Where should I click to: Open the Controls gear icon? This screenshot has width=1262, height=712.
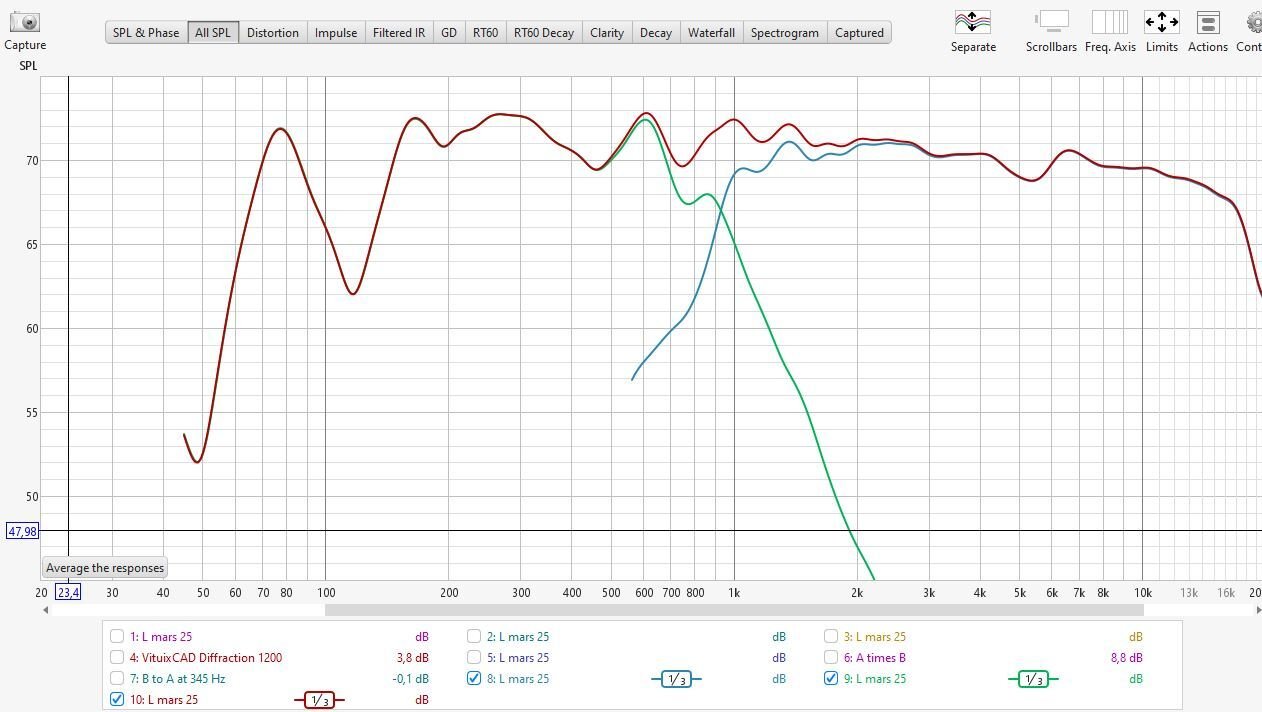point(1254,21)
